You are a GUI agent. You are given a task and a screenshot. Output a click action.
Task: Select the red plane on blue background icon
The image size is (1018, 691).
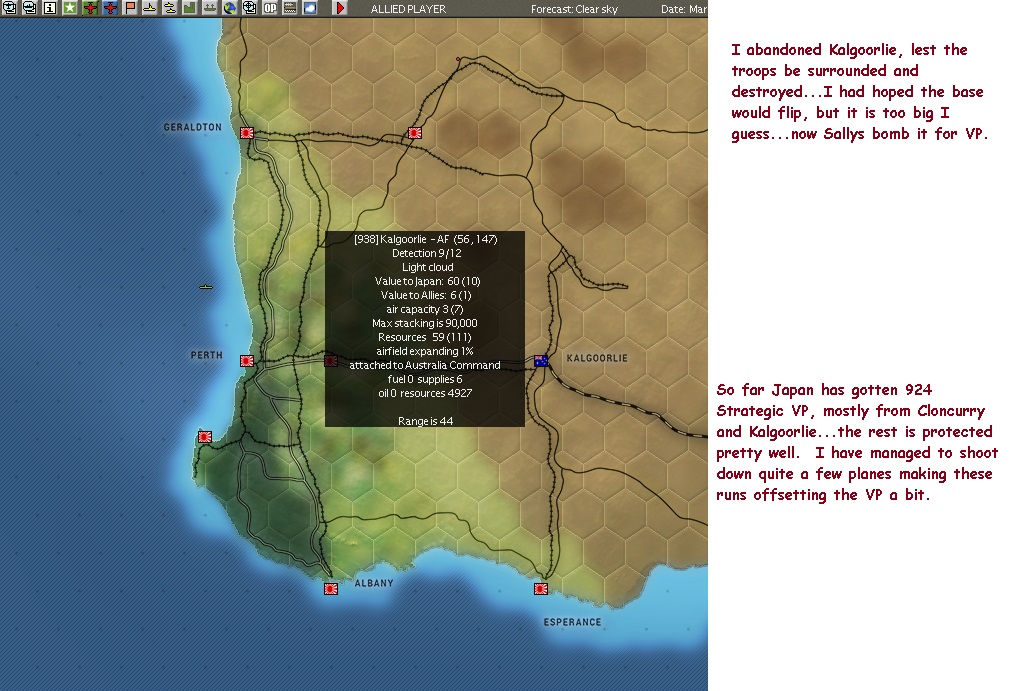[110, 8]
